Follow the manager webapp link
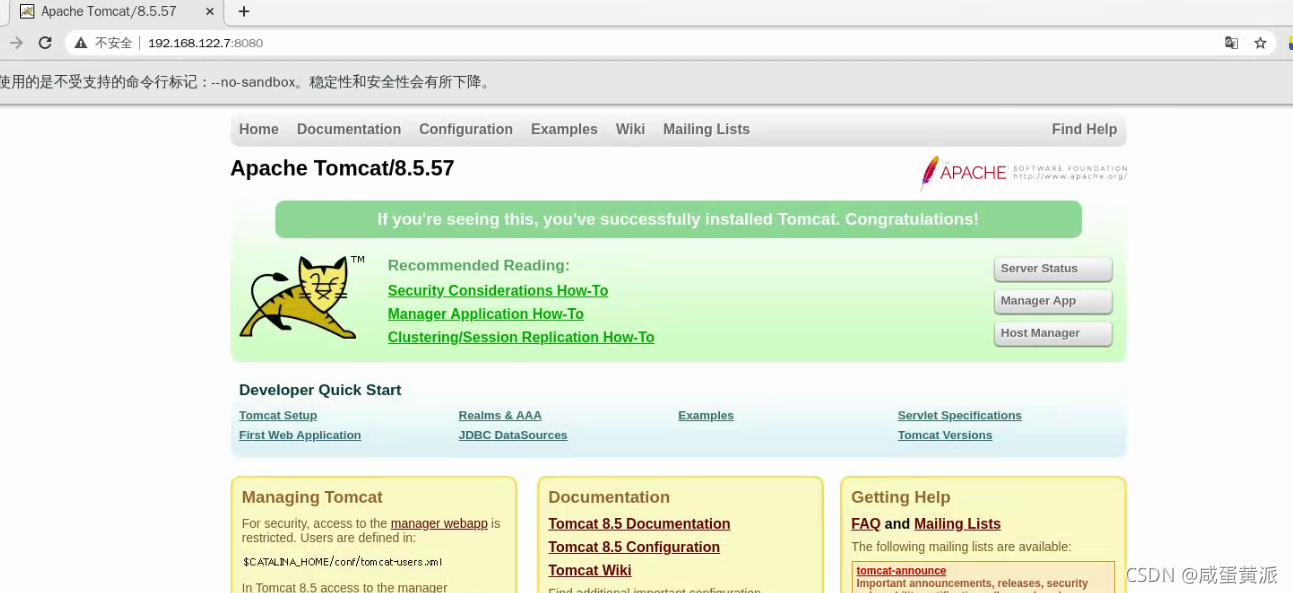Viewport: 1293px width, 593px height. coord(439,524)
